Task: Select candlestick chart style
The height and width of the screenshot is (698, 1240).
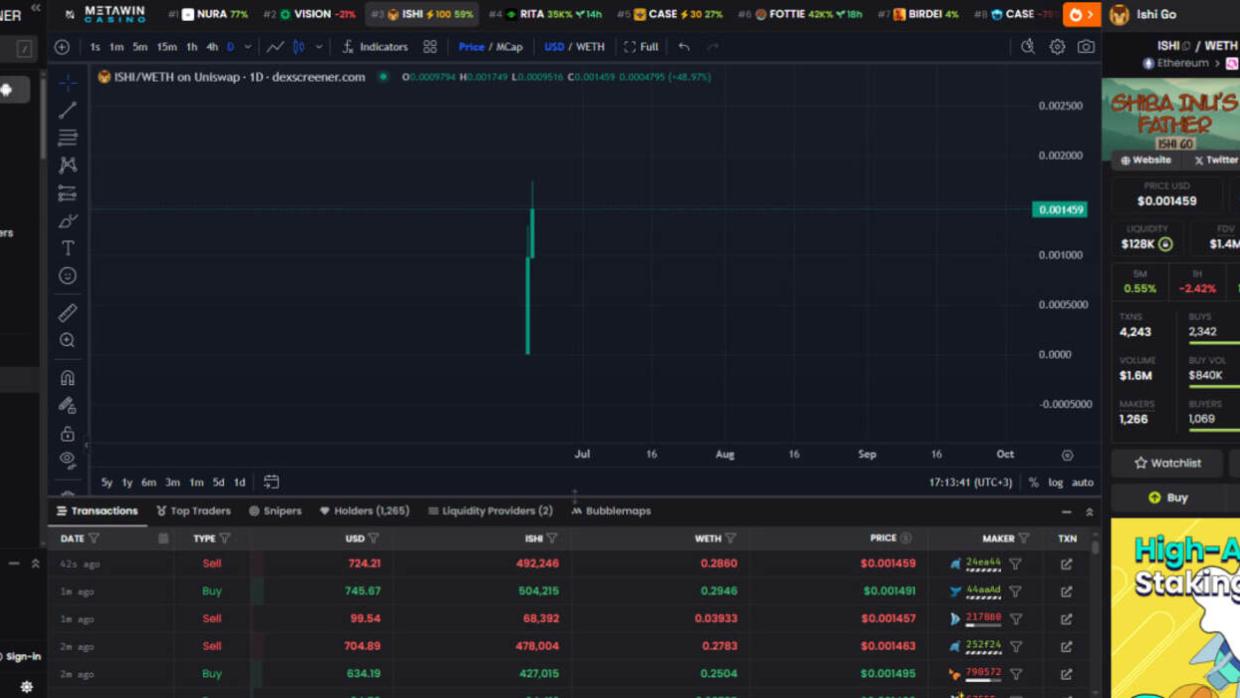Action: click(298, 47)
